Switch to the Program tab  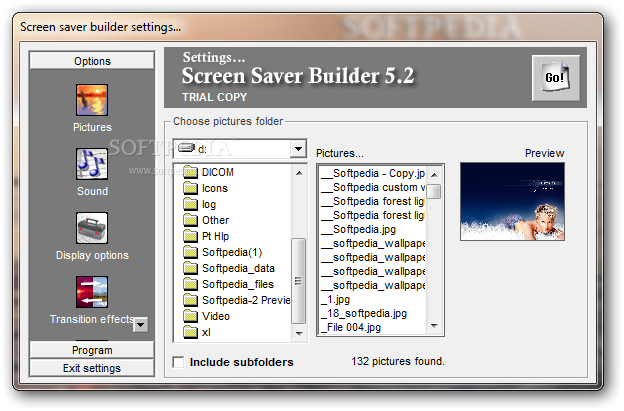(x=92, y=350)
